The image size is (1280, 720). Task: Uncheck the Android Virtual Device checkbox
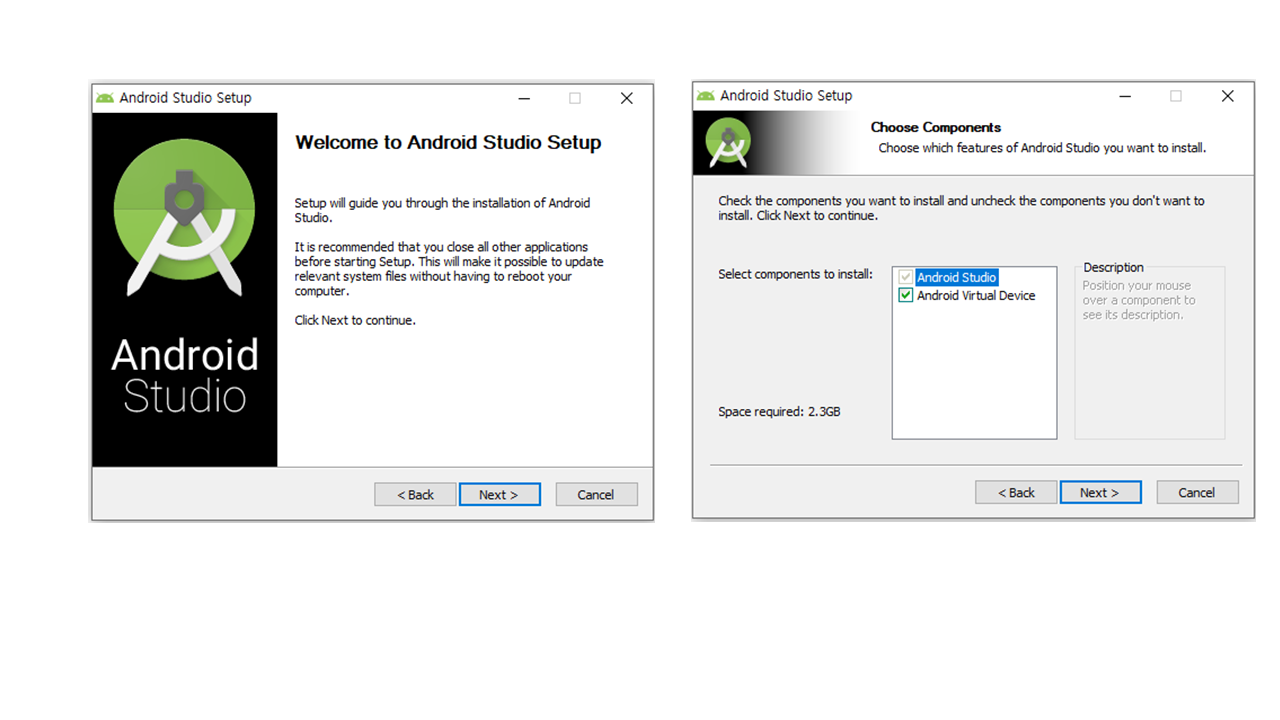pyautogui.click(x=906, y=296)
